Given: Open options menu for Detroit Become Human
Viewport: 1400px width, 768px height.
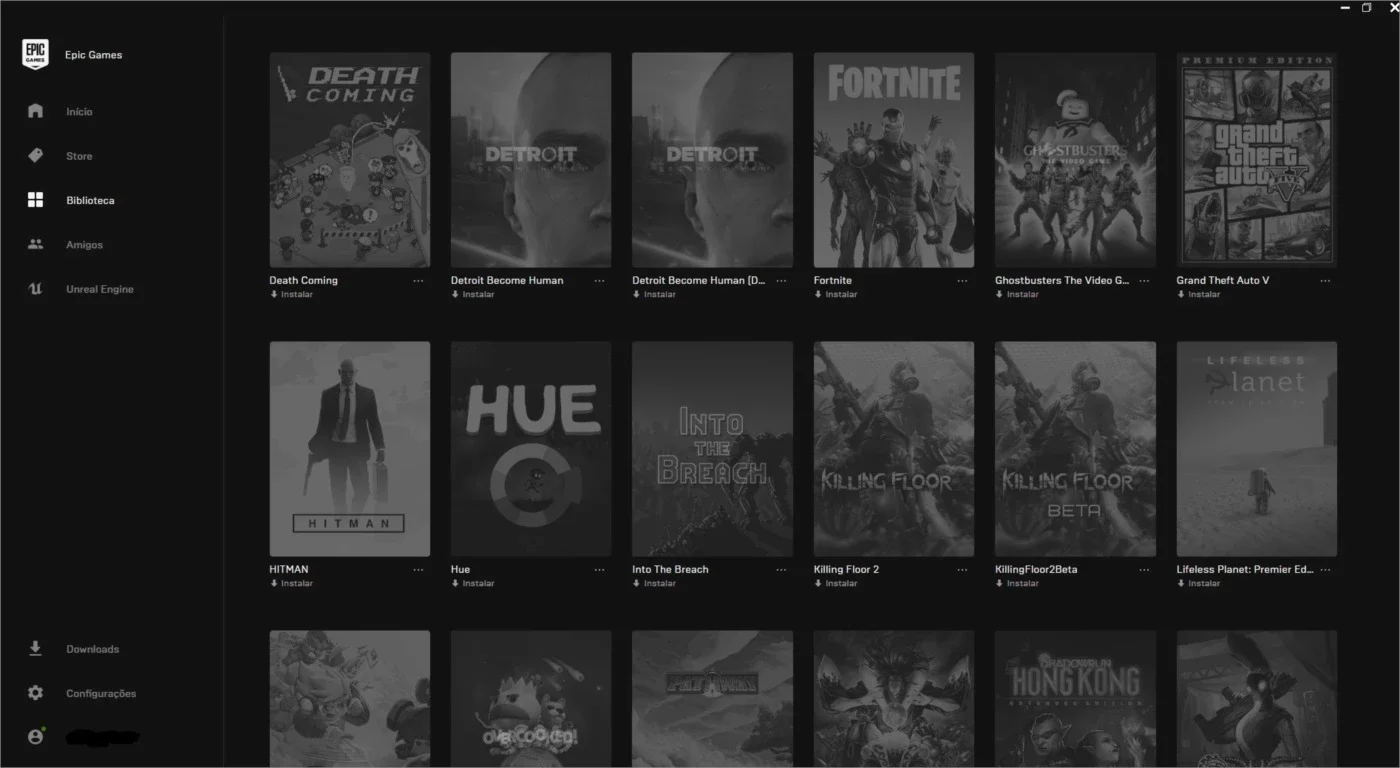Looking at the screenshot, I should point(599,281).
